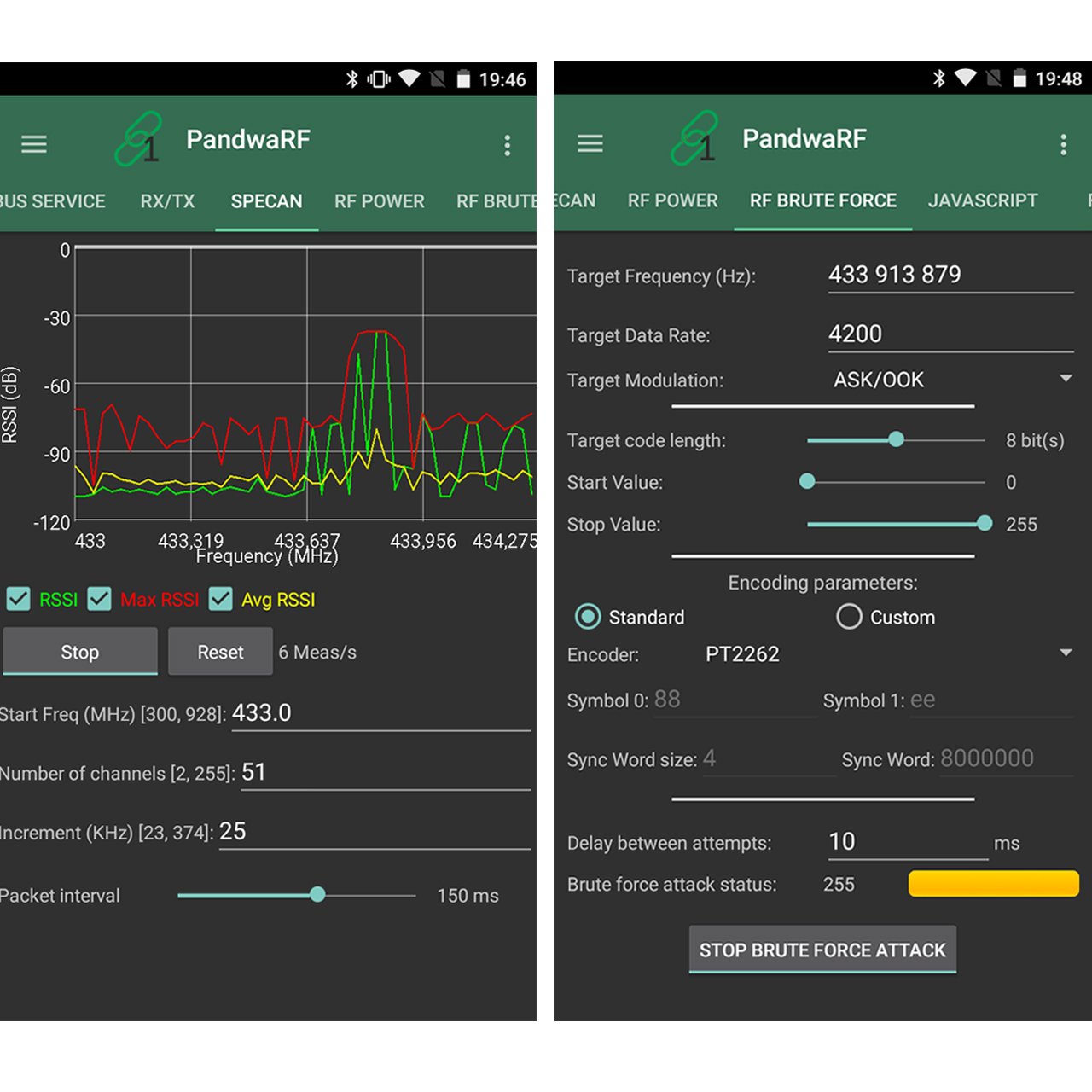Open the overflow menu on RF Brute Force screen
The height and width of the screenshot is (1092, 1092).
[x=1064, y=145]
